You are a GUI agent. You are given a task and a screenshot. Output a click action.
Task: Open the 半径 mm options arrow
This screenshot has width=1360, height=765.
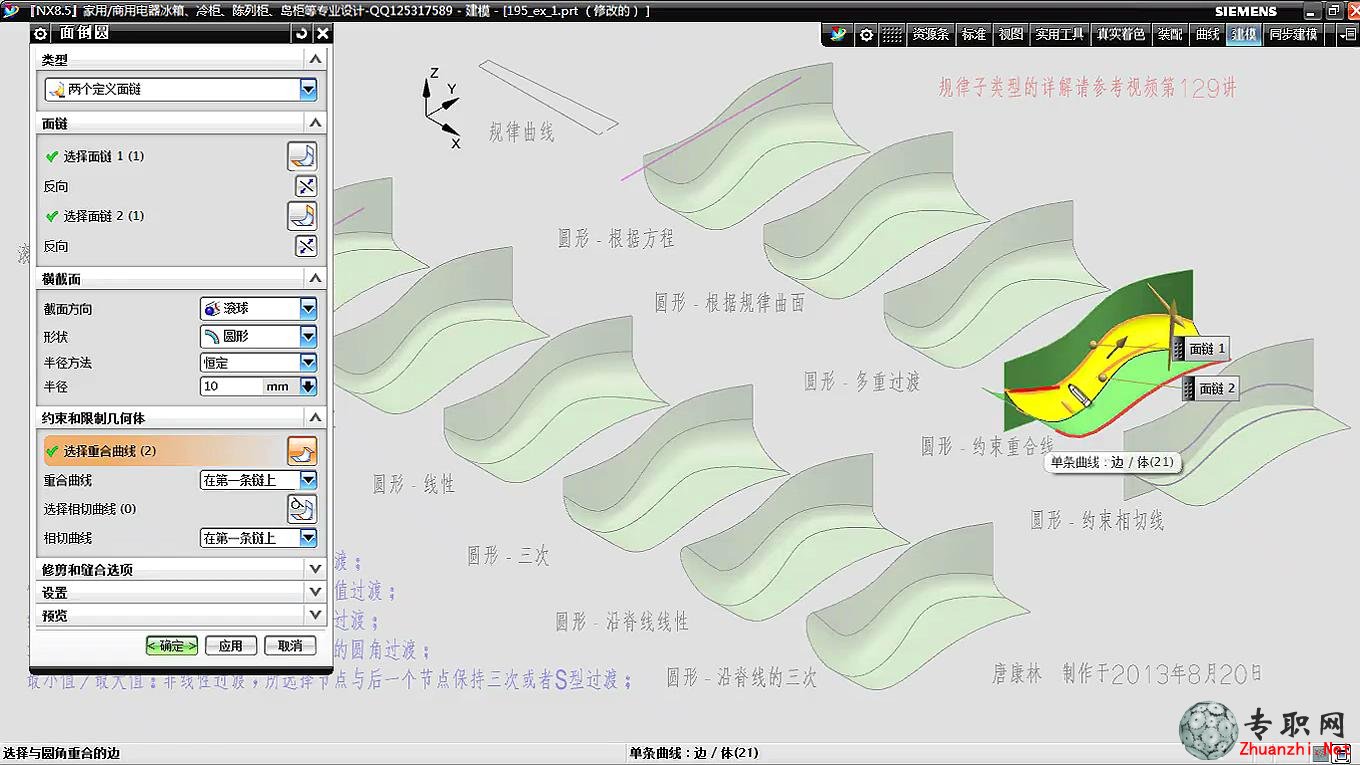click(308, 386)
